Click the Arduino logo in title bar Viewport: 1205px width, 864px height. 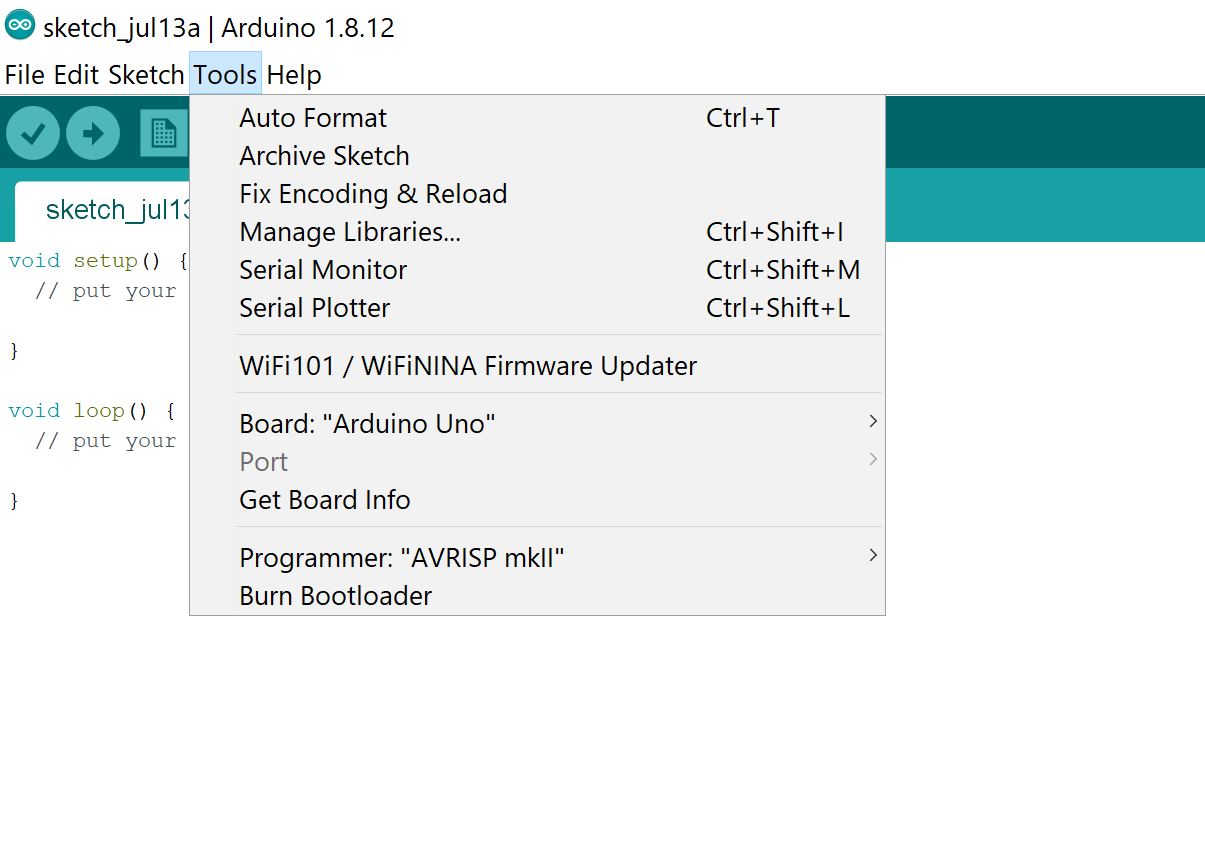[20, 27]
